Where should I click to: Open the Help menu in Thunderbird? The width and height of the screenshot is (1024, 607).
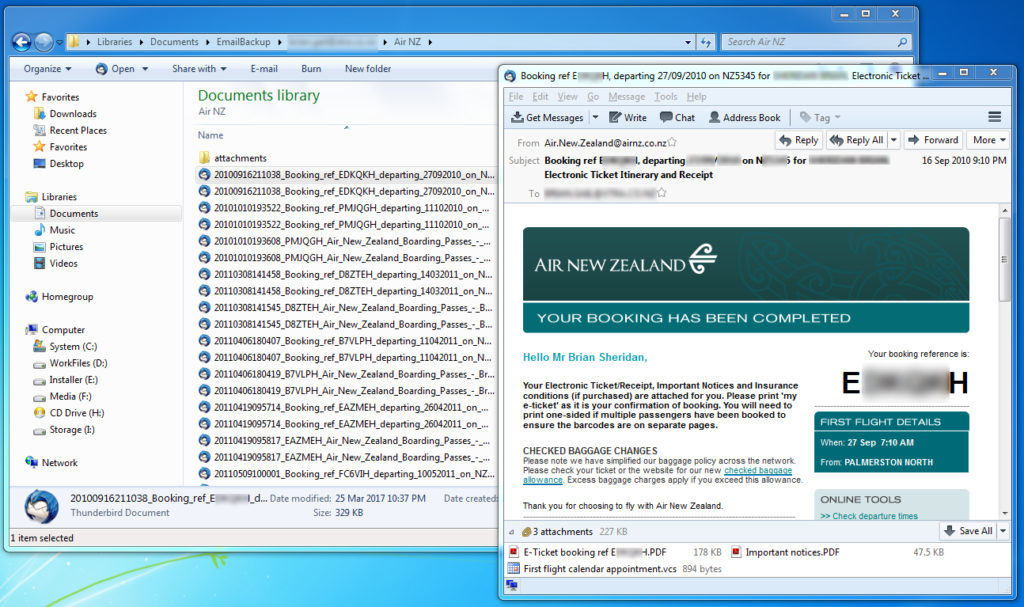click(x=696, y=97)
